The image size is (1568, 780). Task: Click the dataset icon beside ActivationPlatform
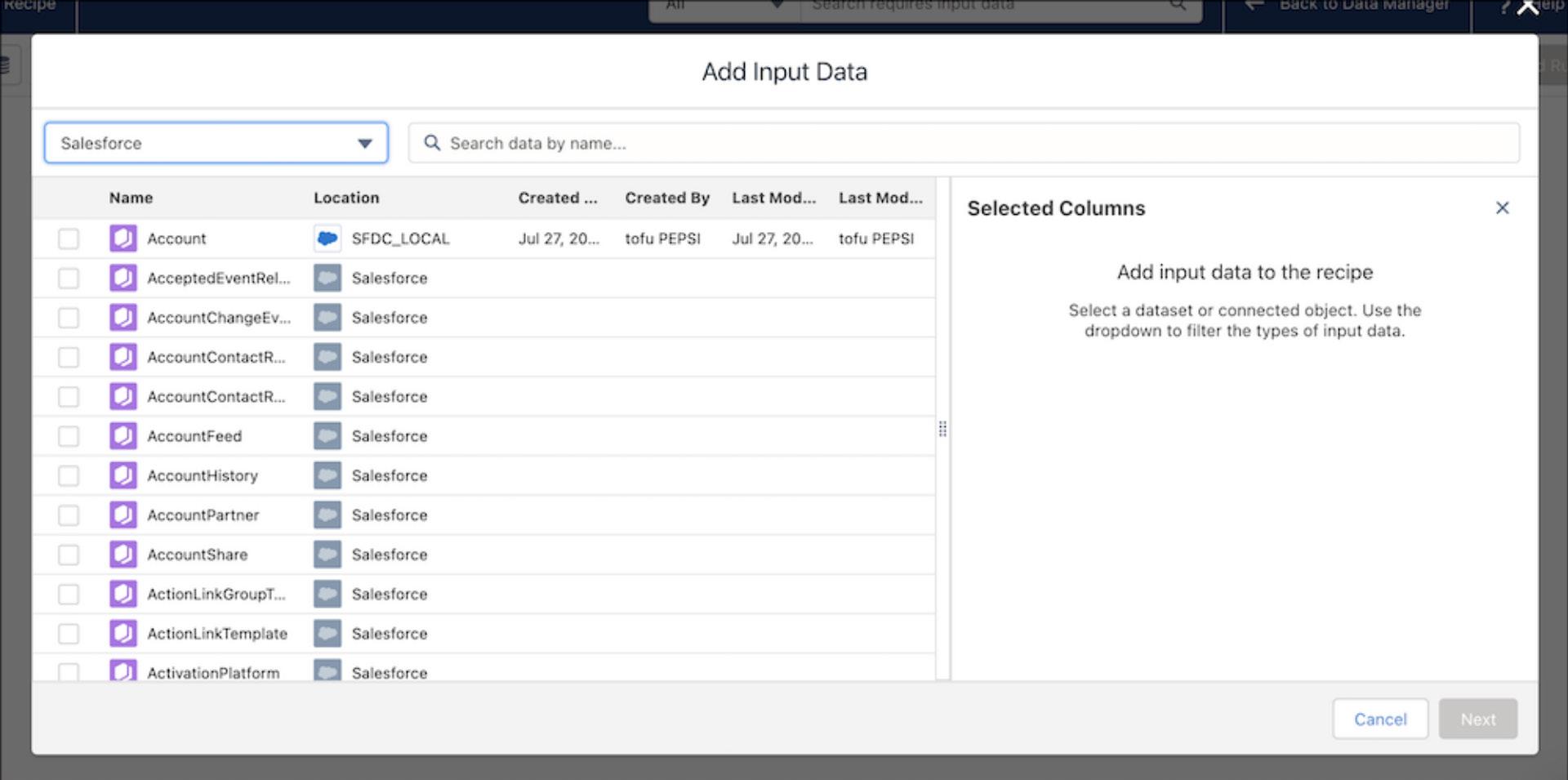coord(123,671)
